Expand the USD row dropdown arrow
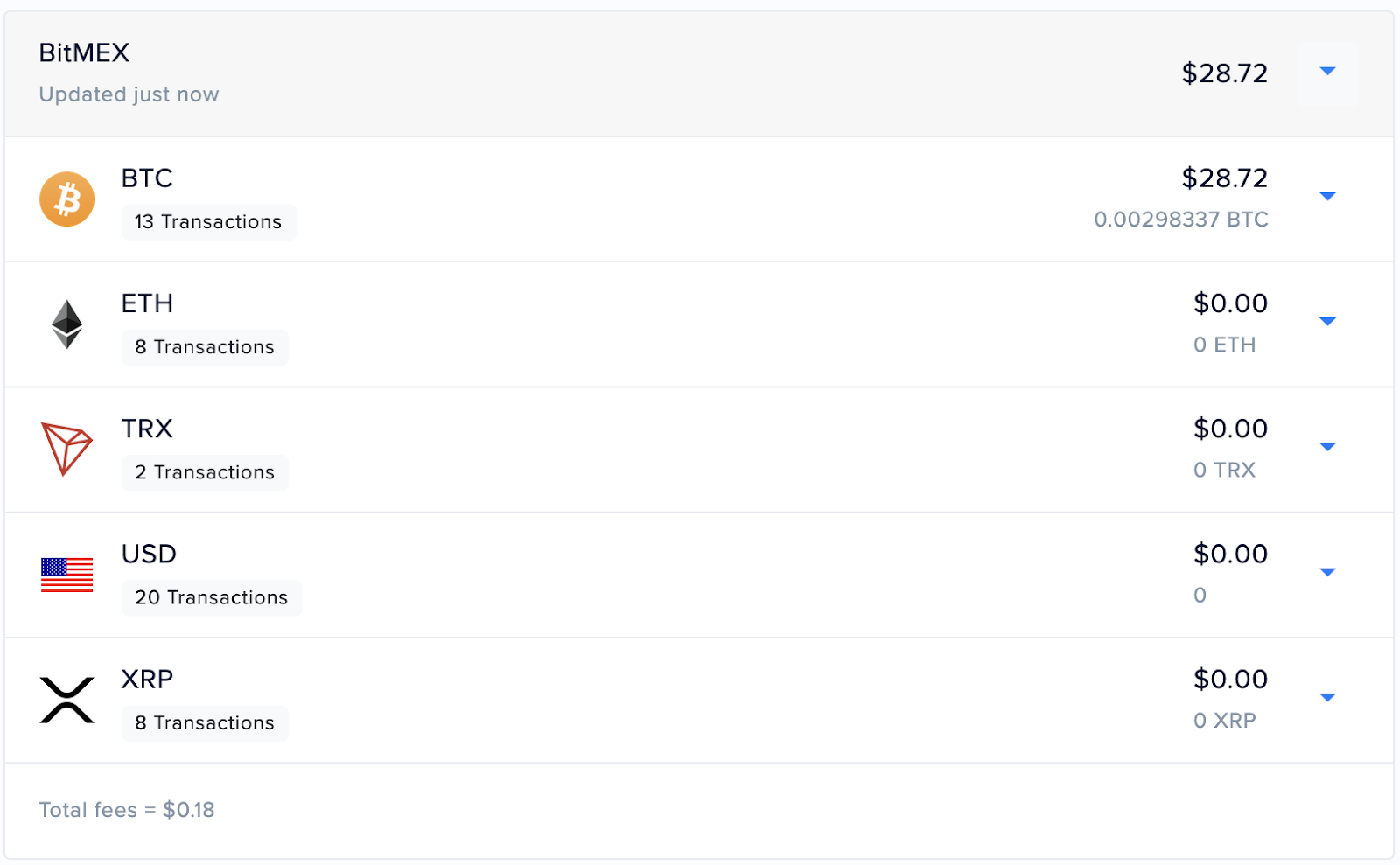1400x865 pixels. 1327,572
